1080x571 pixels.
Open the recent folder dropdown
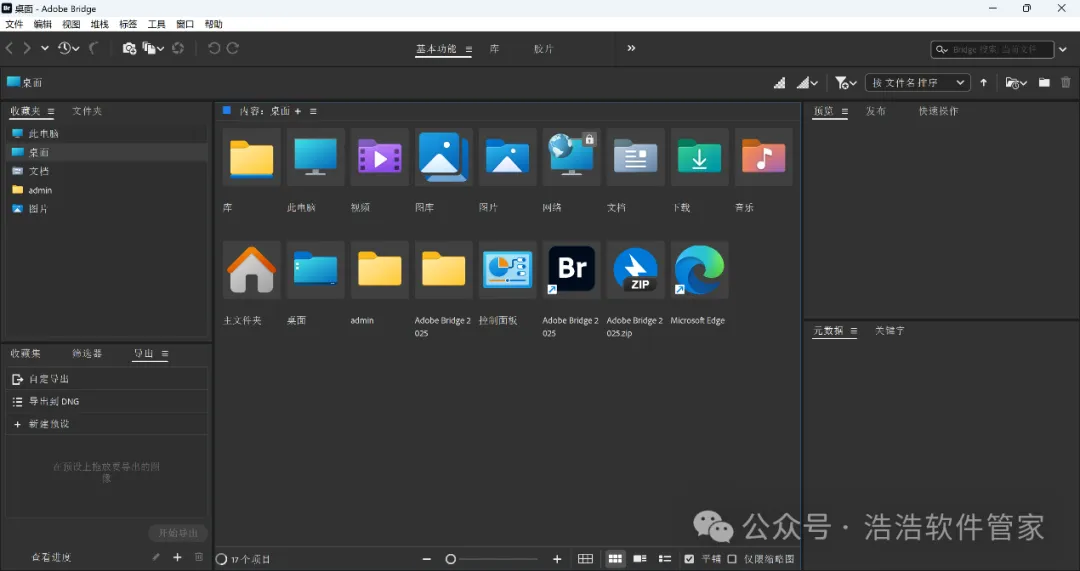[x=1016, y=83]
